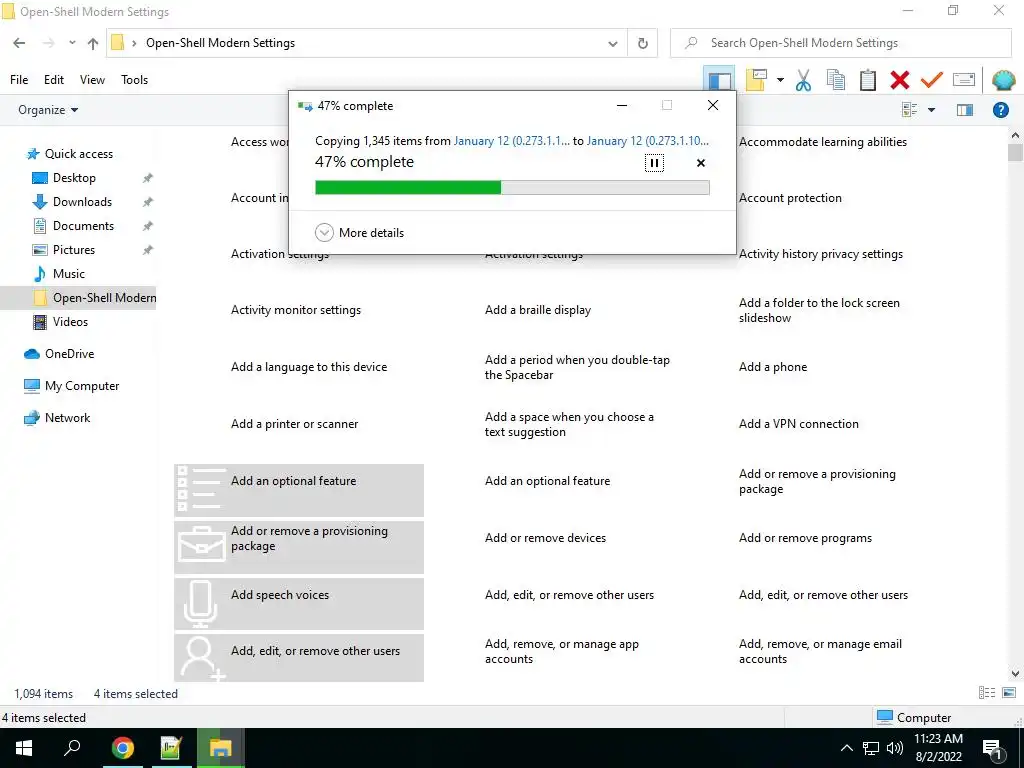
Task: Select Add or remove programs
Action: click(x=805, y=538)
